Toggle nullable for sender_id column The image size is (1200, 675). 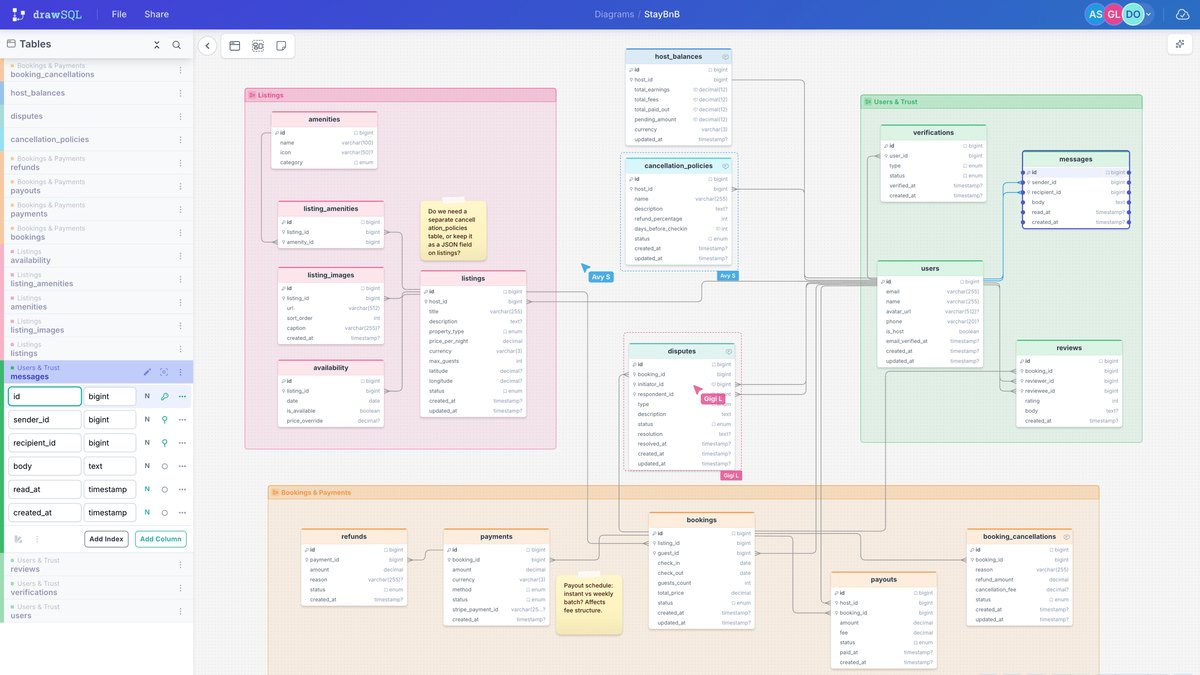pyautogui.click(x=147, y=420)
